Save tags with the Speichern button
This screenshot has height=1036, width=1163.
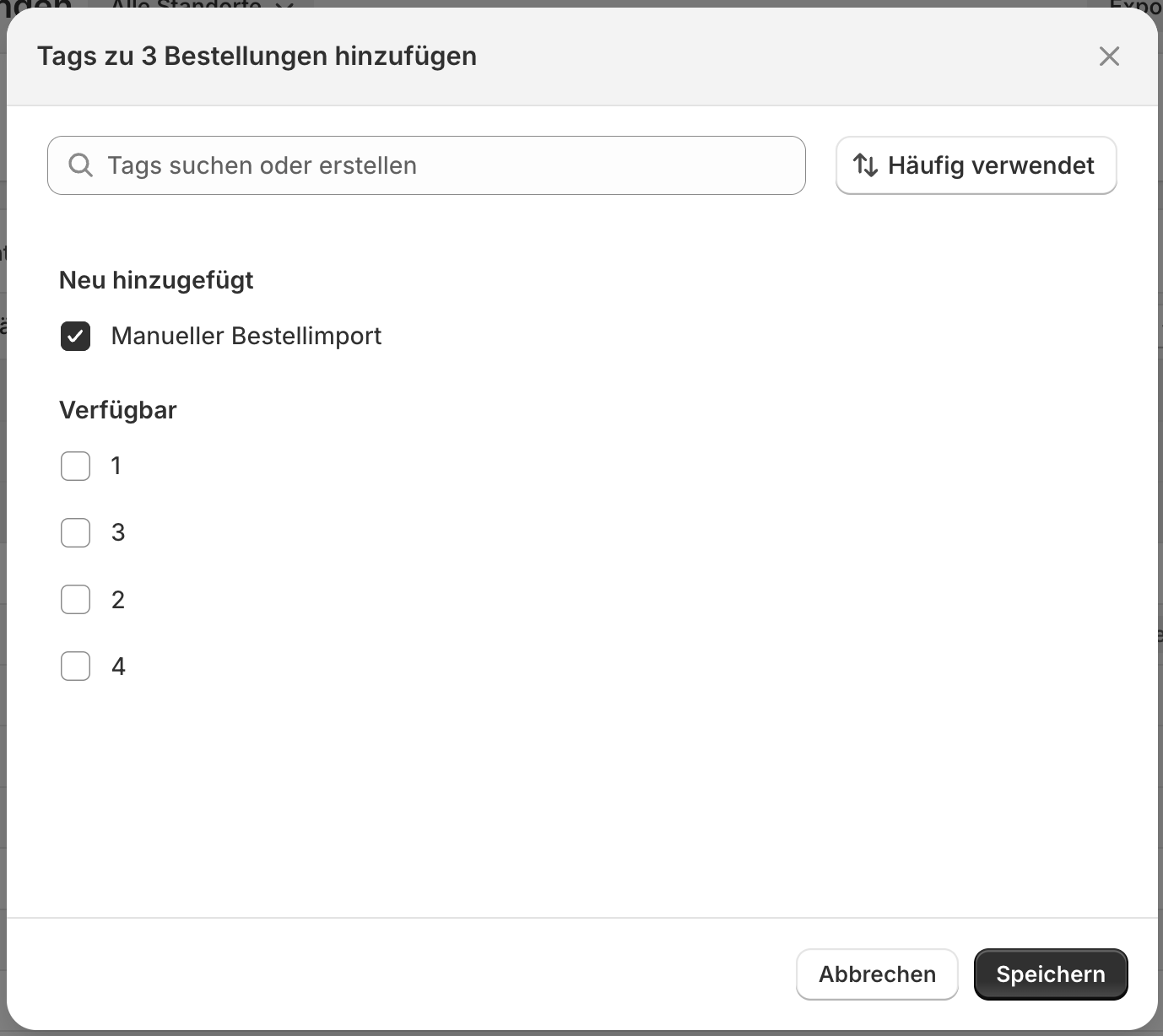1050,974
